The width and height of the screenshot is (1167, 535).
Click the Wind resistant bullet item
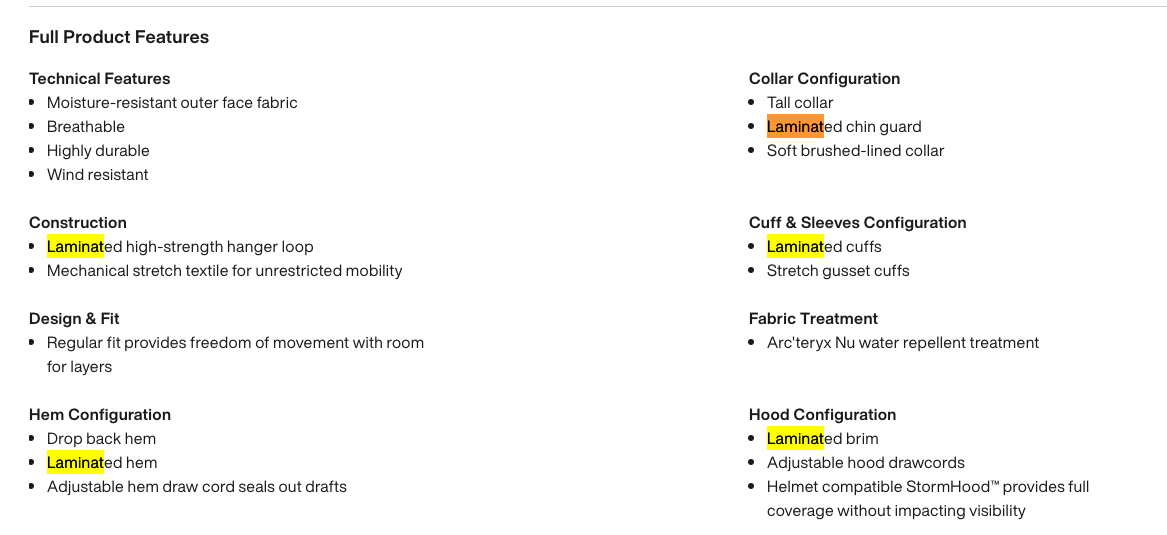click(97, 174)
